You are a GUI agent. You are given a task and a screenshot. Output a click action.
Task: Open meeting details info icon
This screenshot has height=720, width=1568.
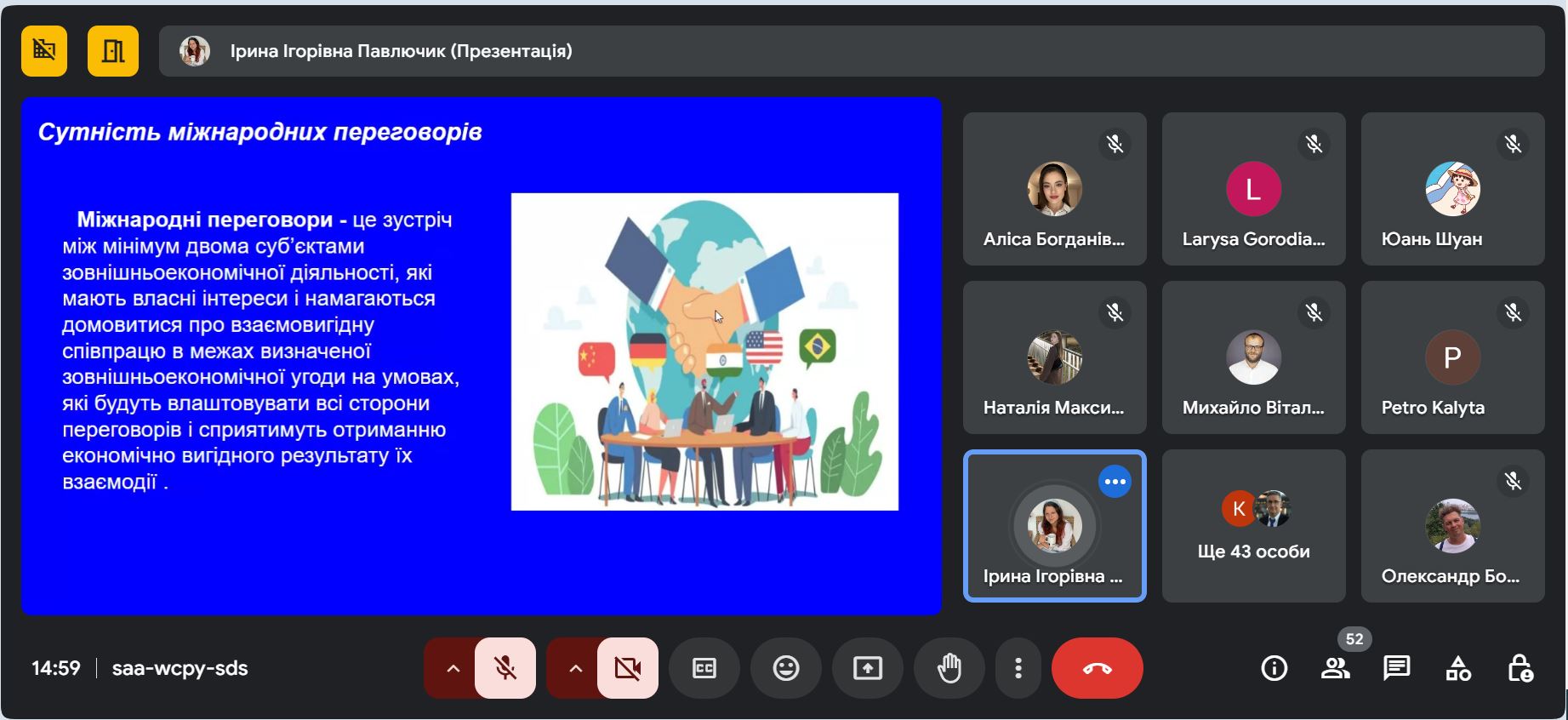[x=1274, y=668]
